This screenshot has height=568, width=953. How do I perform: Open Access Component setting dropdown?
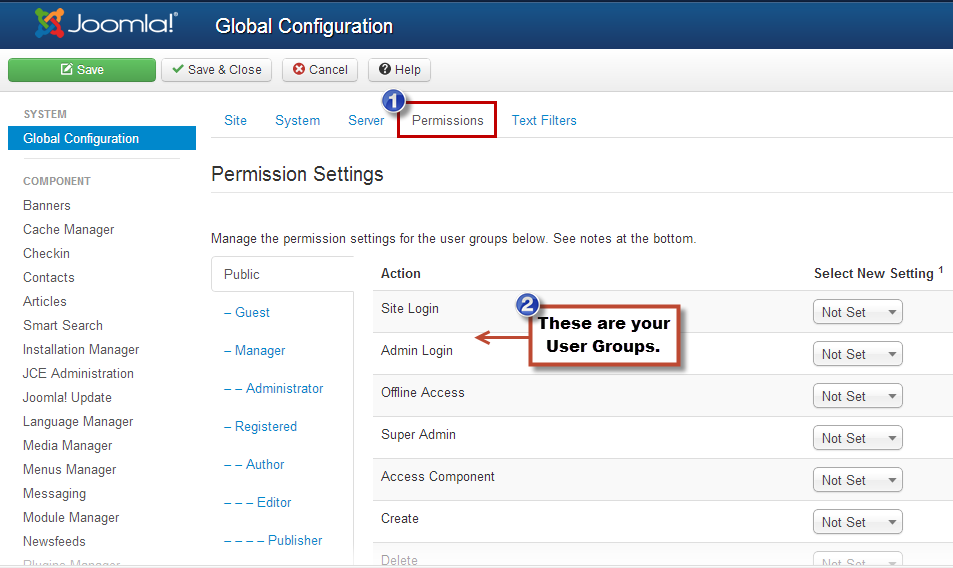(858, 480)
